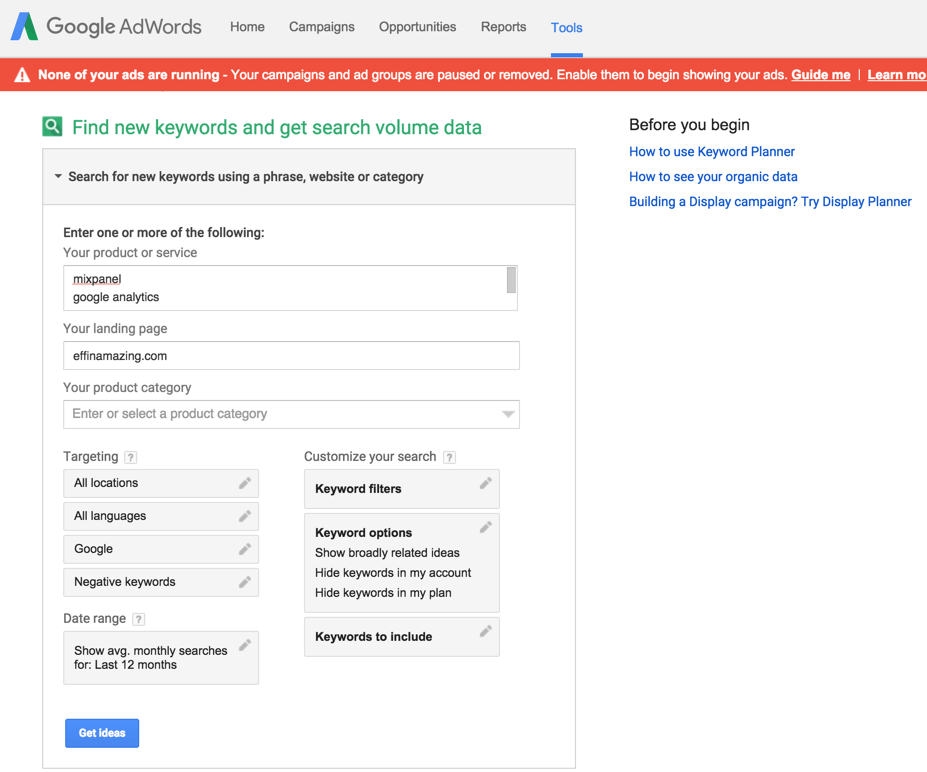Screen dimensions: 927x772
Task: Click the Google AdWords logo
Action: 106,27
